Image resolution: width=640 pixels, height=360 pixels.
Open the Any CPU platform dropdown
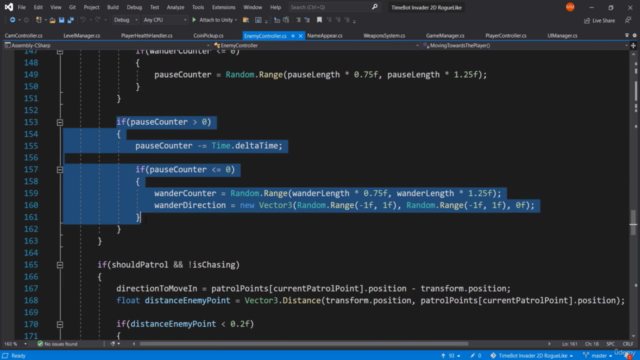[x=164, y=20]
